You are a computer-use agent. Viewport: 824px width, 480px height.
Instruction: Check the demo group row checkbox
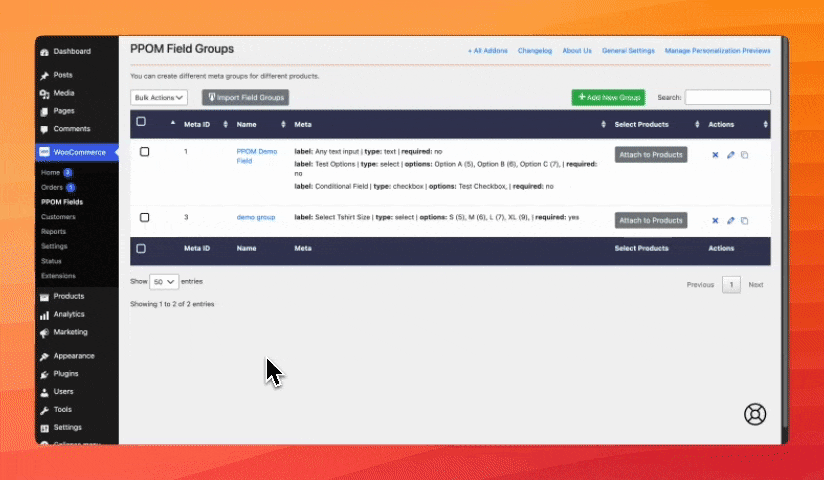coord(145,218)
